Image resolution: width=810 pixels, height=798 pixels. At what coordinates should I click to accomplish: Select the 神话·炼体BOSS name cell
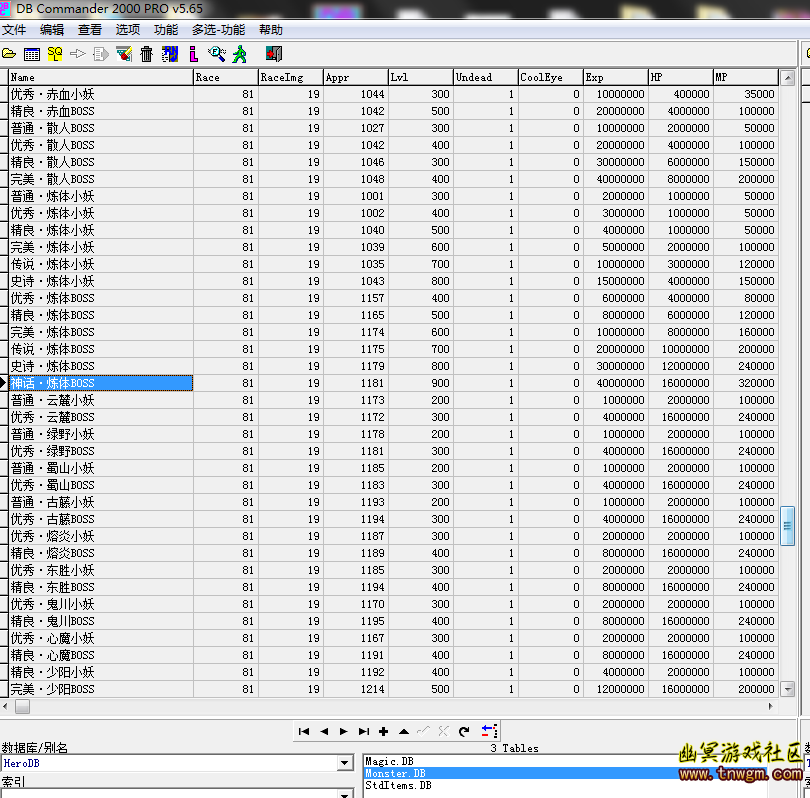(101, 383)
